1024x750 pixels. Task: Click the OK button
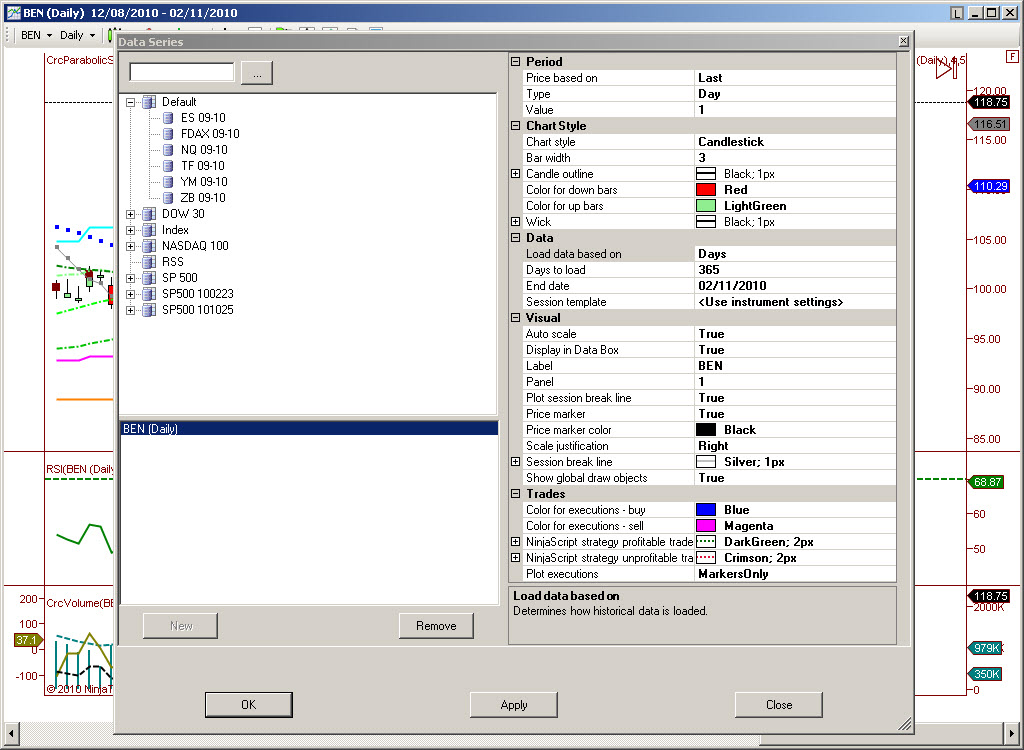coord(249,705)
